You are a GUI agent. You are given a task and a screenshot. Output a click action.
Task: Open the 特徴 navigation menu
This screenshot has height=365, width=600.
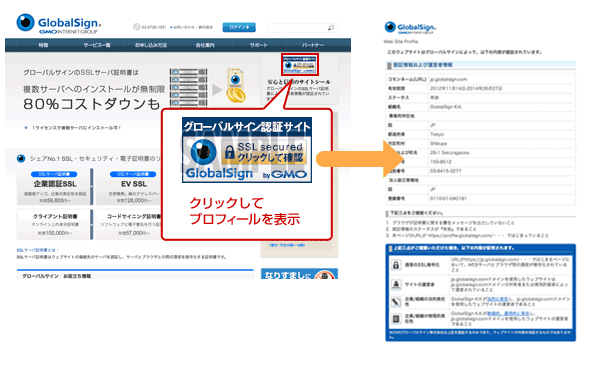tap(43, 45)
